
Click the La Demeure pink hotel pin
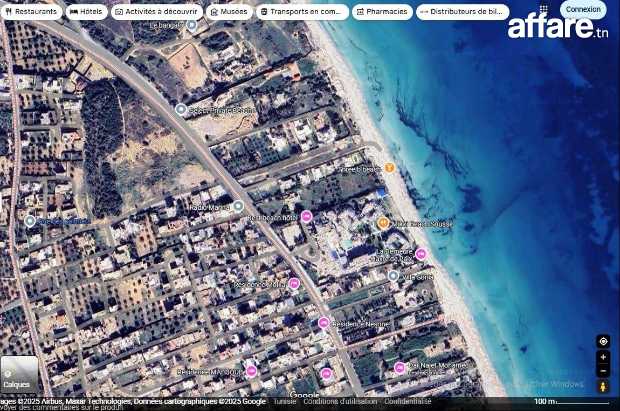point(421,254)
